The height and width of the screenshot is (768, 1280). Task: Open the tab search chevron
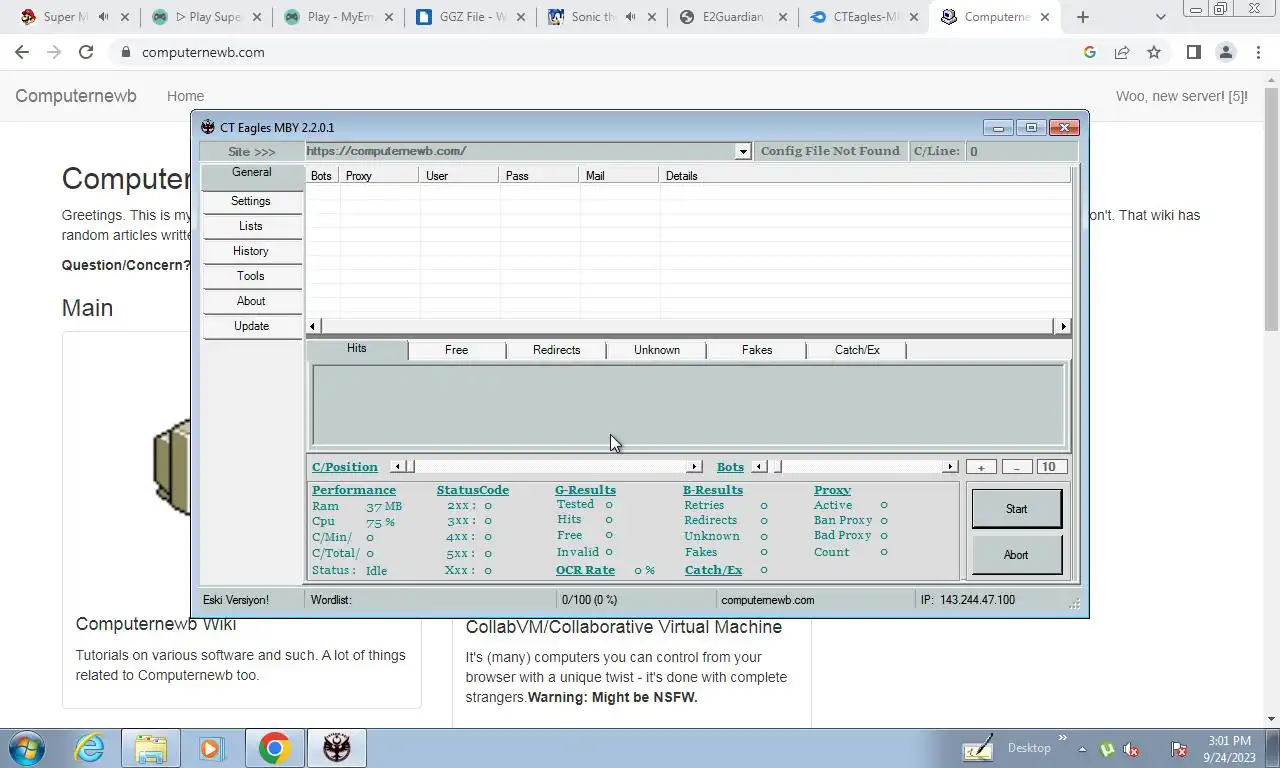1160,17
